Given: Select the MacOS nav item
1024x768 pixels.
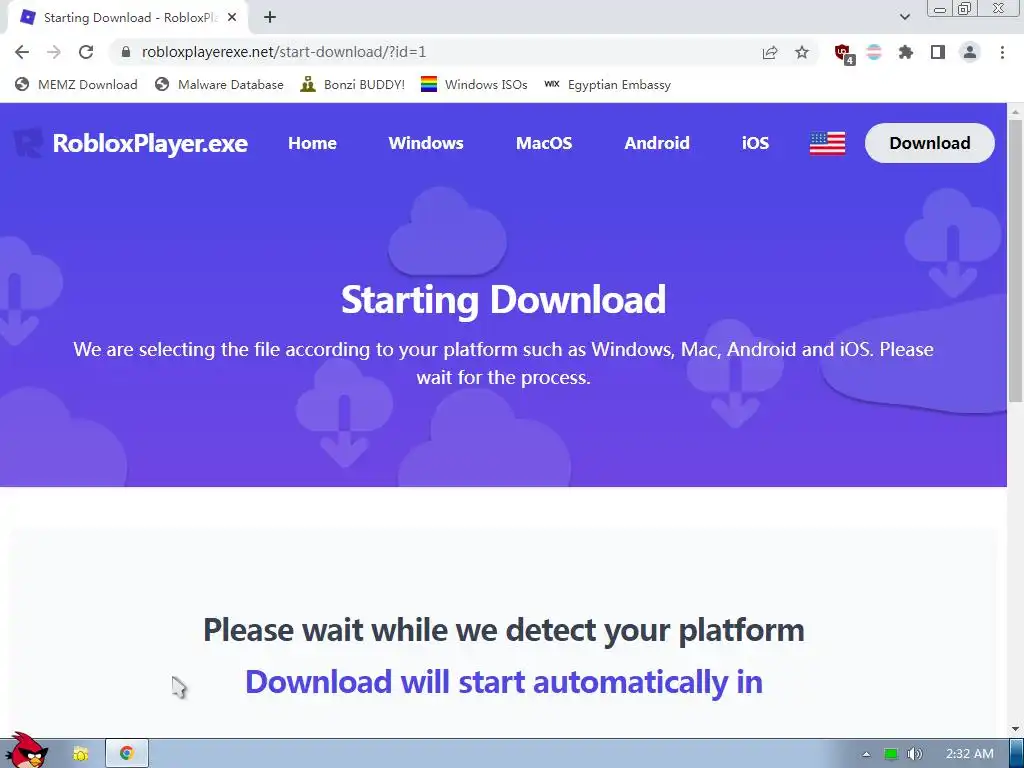Looking at the screenshot, I should (544, 143).
